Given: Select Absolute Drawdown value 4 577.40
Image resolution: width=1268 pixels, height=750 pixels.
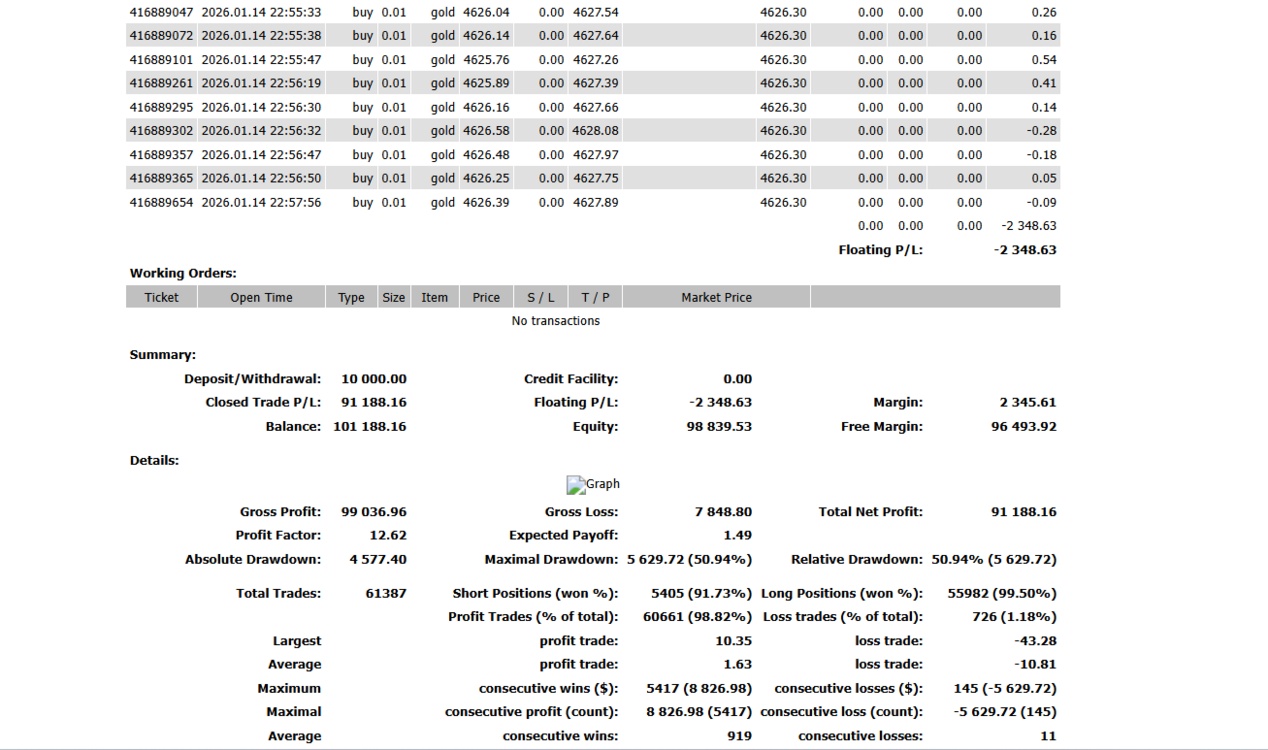Looking at the screenshot, I should [x=378, y=559].
